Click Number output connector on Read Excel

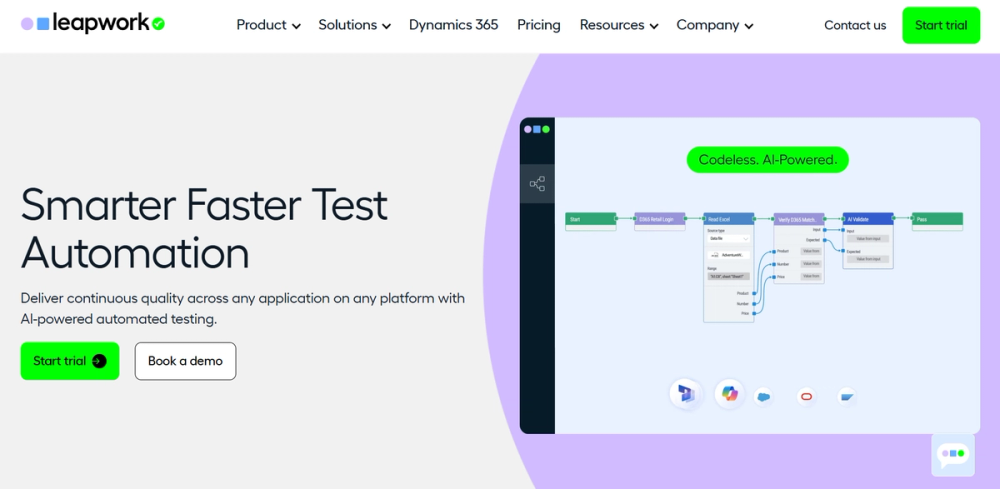click(x=754, y=303)
